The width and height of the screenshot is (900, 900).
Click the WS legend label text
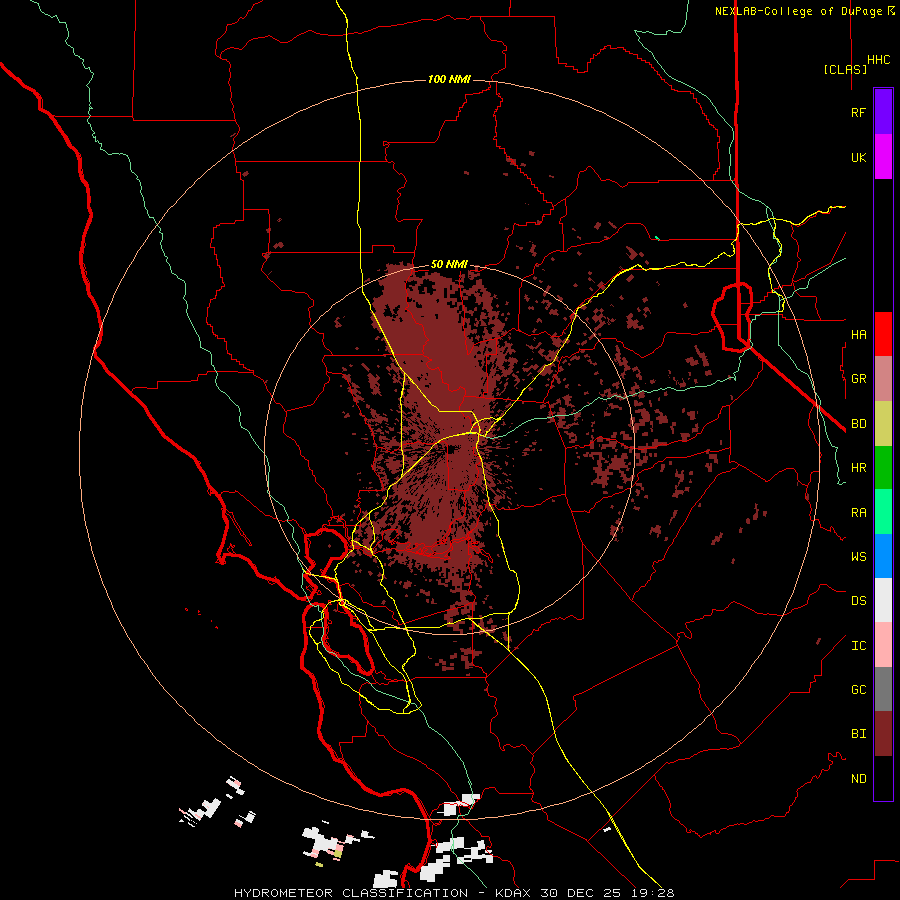click(858, 557)
